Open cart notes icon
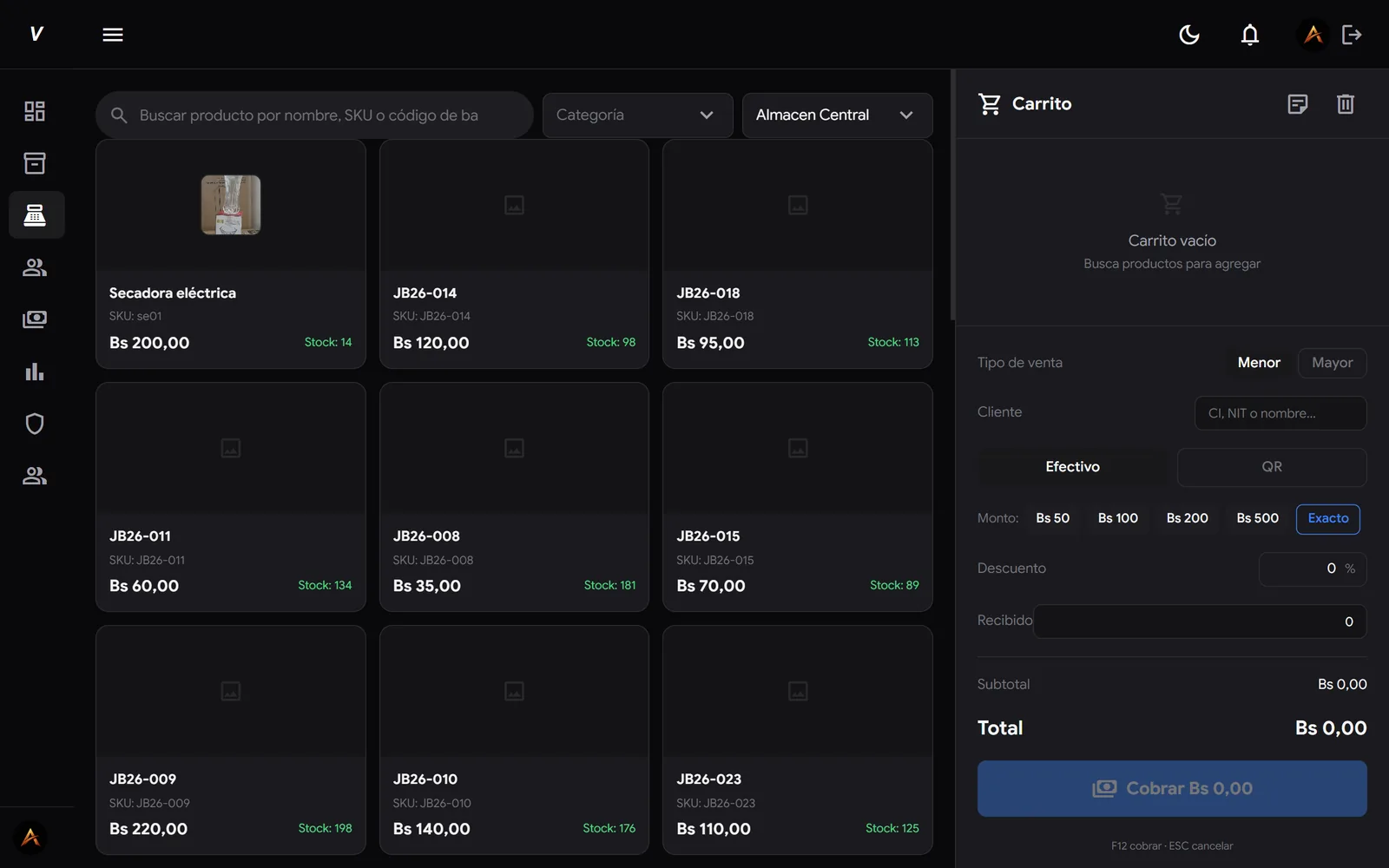 tap(1298, 104)
